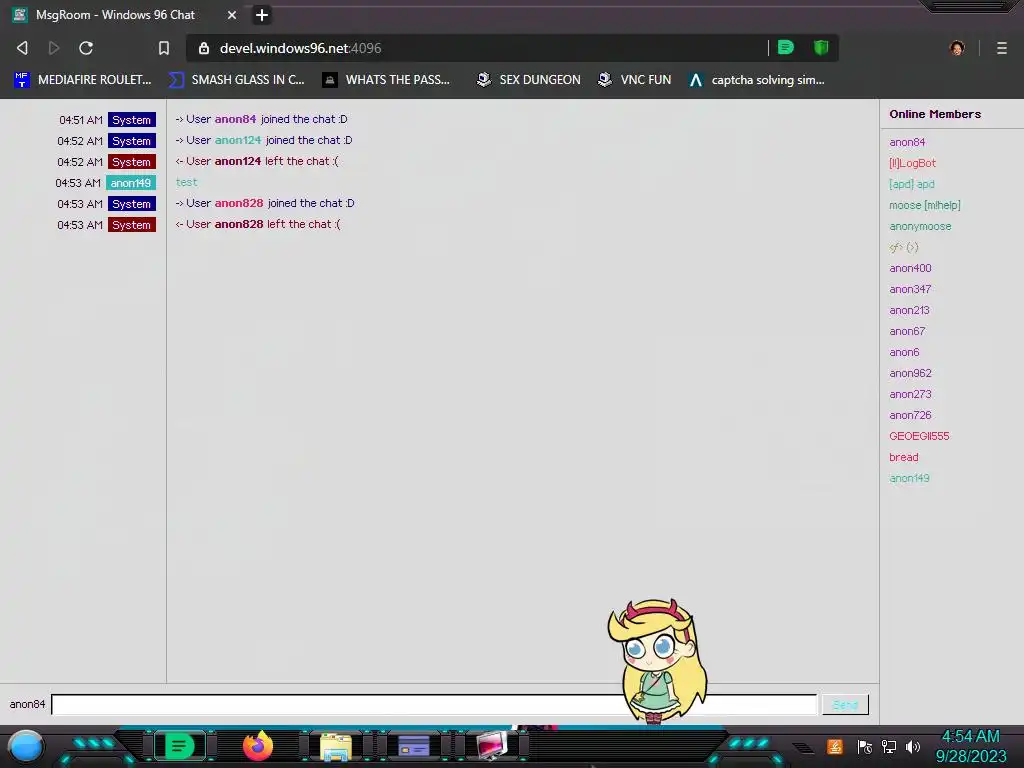
Task: Go back with the browser back arrow
Action: pos(22,48)
